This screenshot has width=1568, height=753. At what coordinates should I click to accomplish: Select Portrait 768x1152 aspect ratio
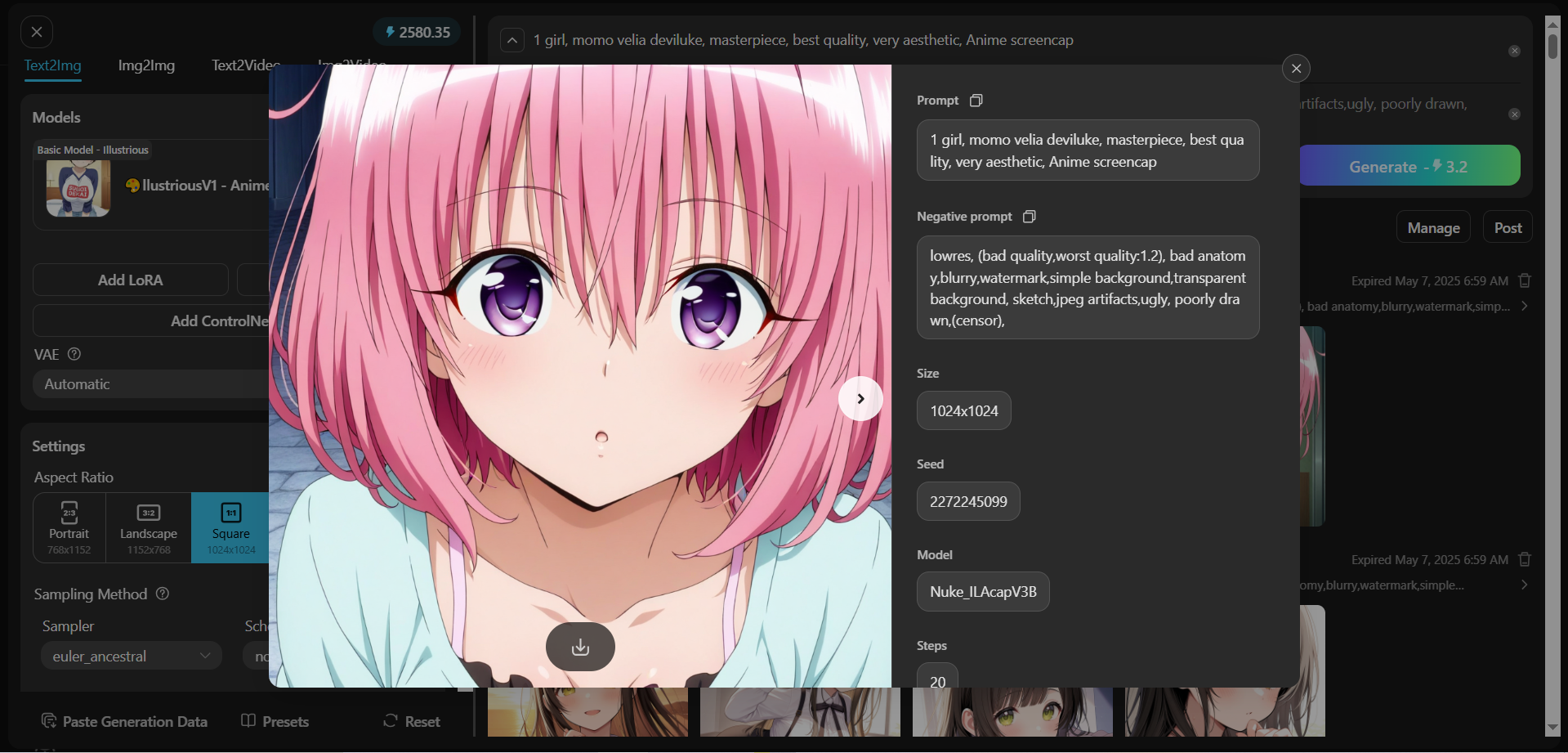pyautogui.click(x=69, y=527)
